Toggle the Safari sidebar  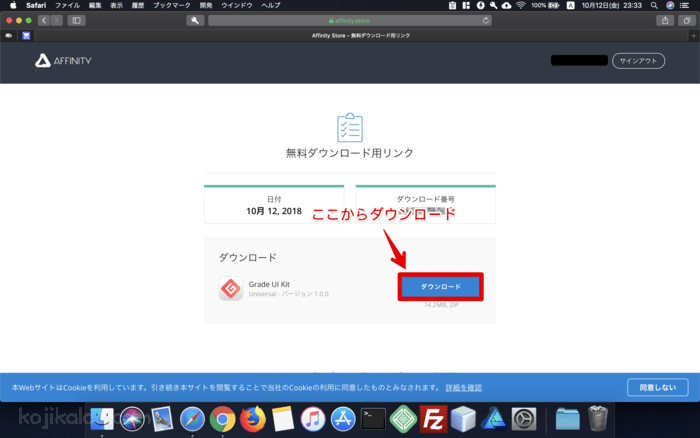[x=76, y=21]
